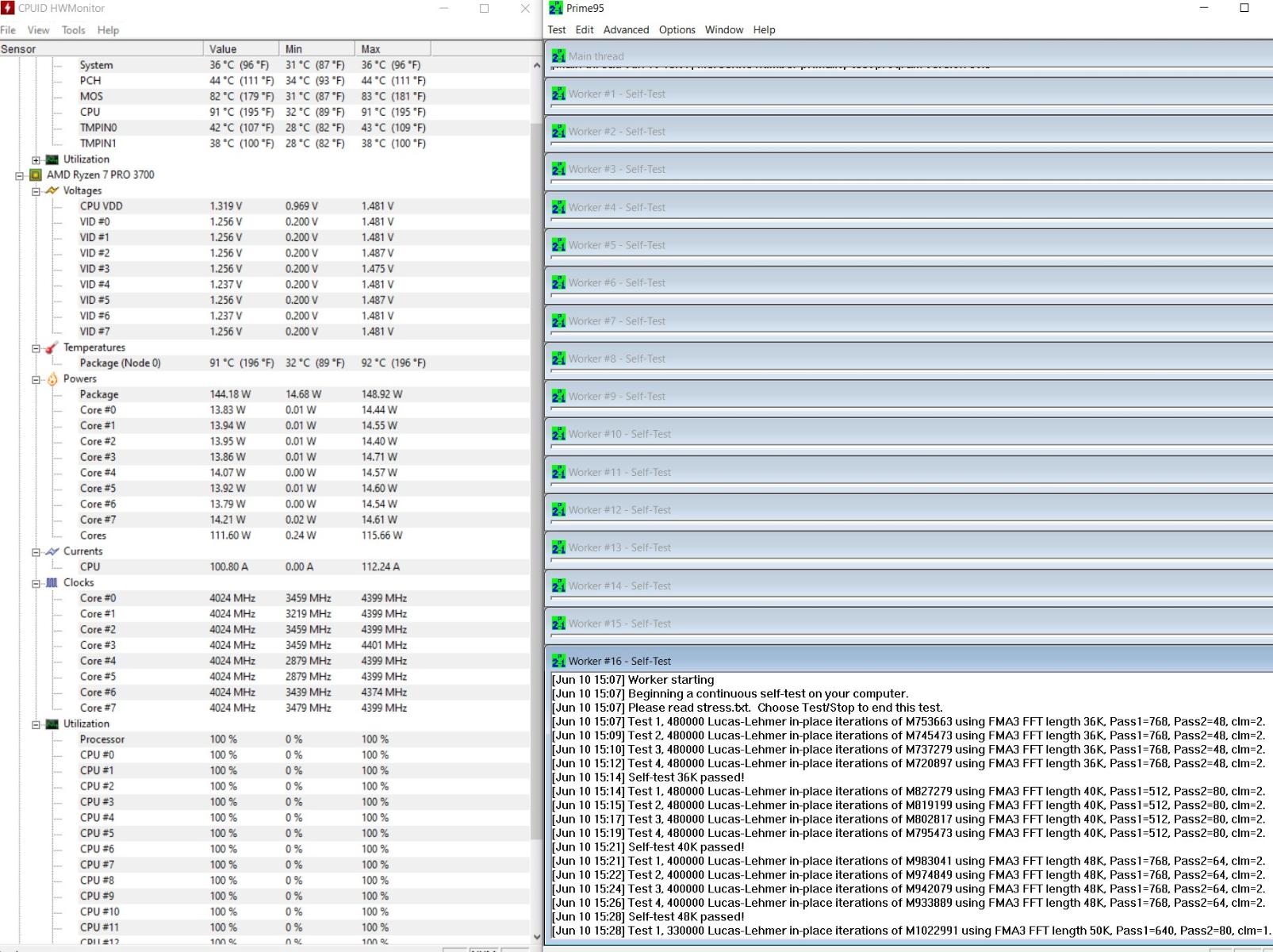
Task: Click the 'Worker starting' log line
Action: pyautogui.click(x=633, y=680)
